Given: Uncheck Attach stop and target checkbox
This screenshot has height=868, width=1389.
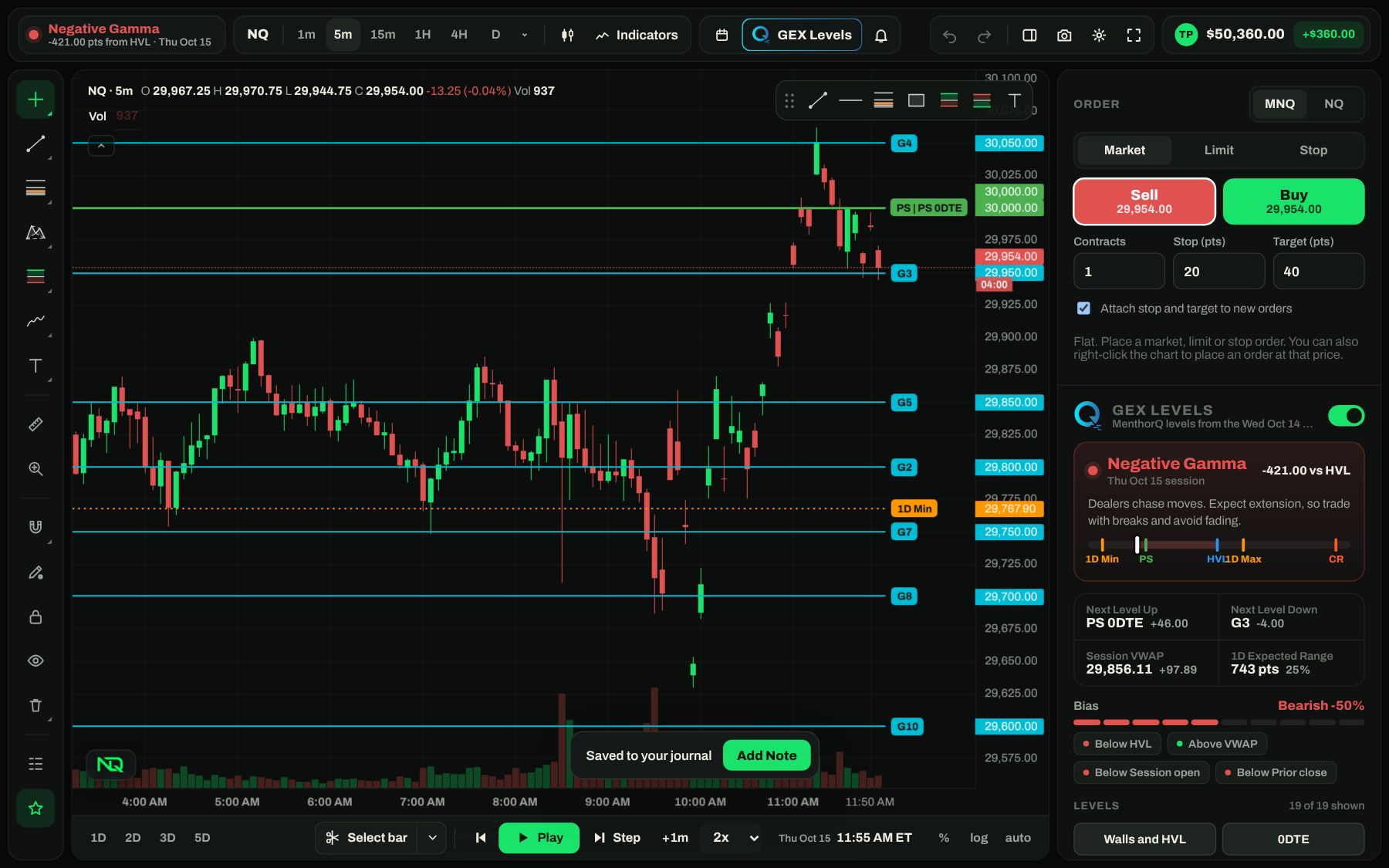Looking at the screenshot, I should click(x=1083, y=309).
